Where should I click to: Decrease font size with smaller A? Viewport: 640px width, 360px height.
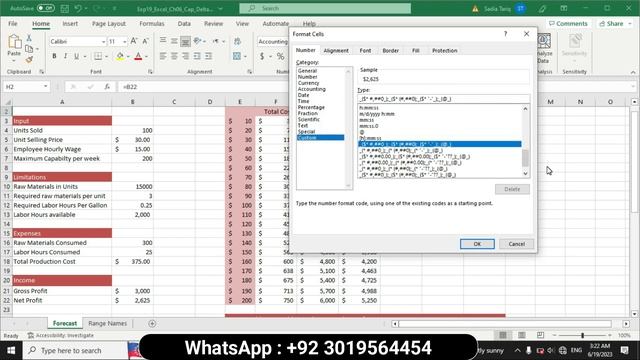[x=145, y=41]
